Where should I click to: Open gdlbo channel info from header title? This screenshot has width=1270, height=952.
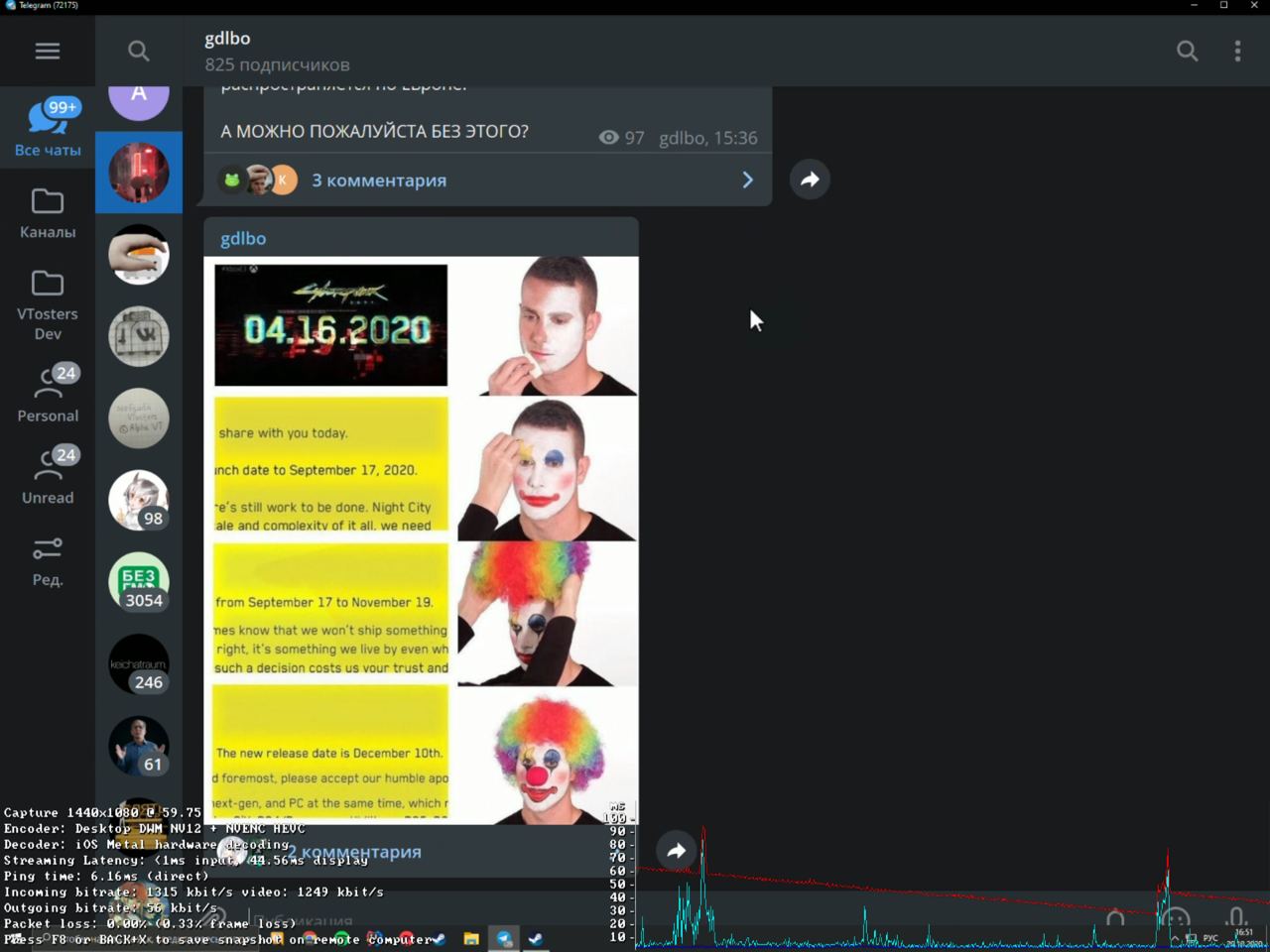(227, 39)
